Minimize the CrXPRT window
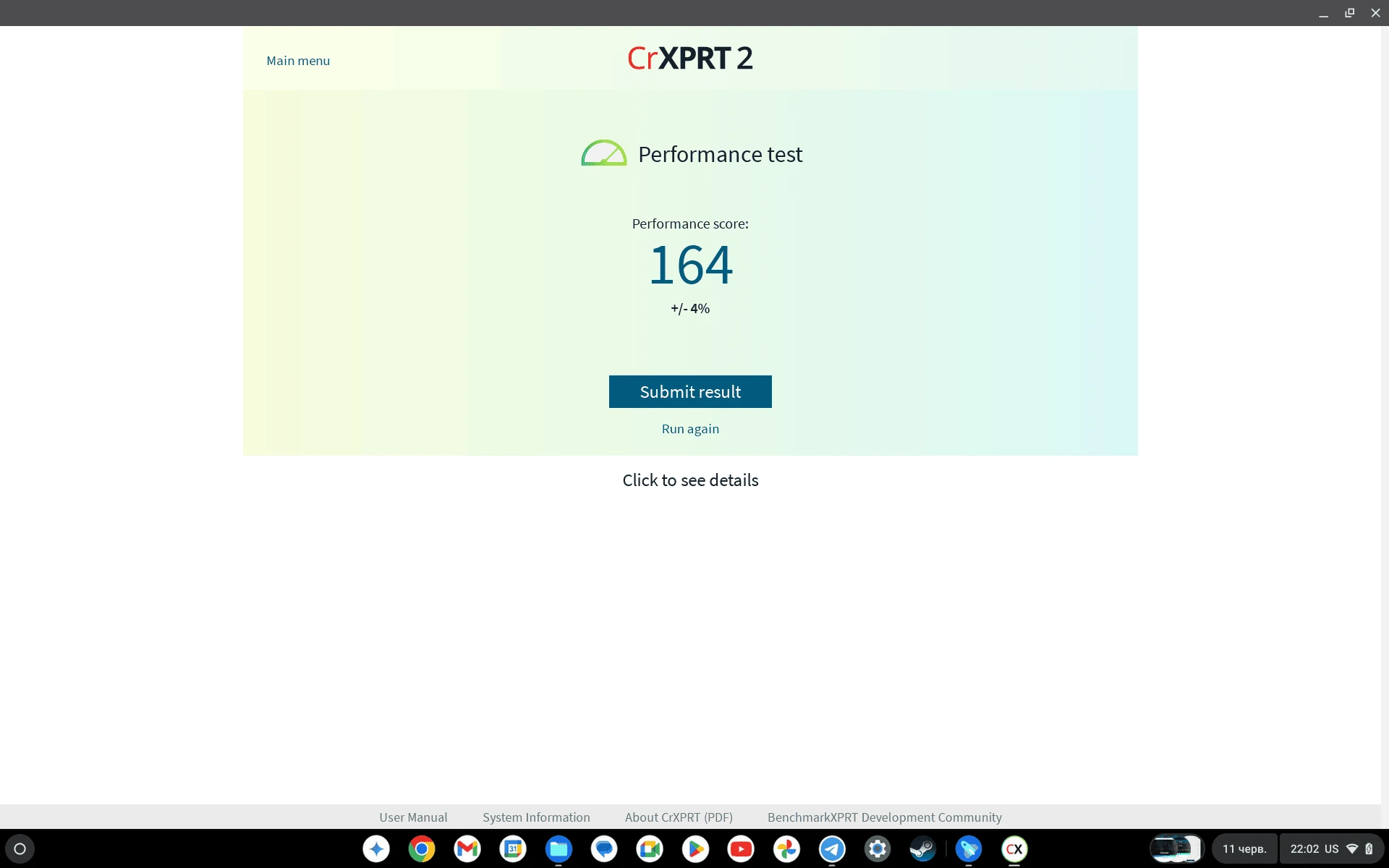Screen dimensions: 1389x868 coord(1323,13)
